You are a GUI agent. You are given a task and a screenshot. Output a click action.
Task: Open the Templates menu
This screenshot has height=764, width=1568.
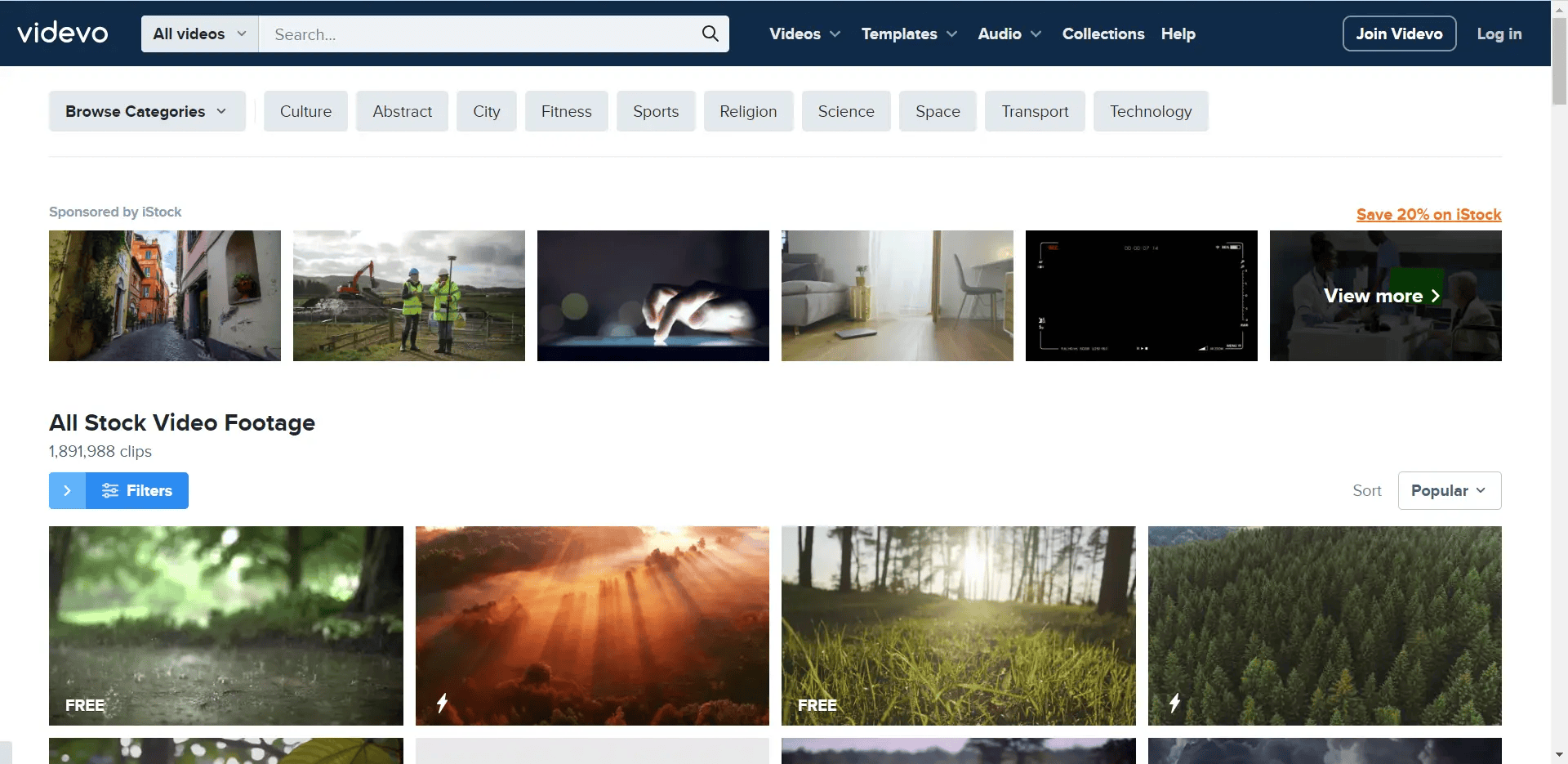pyautogui.click(x=909, y=34)
